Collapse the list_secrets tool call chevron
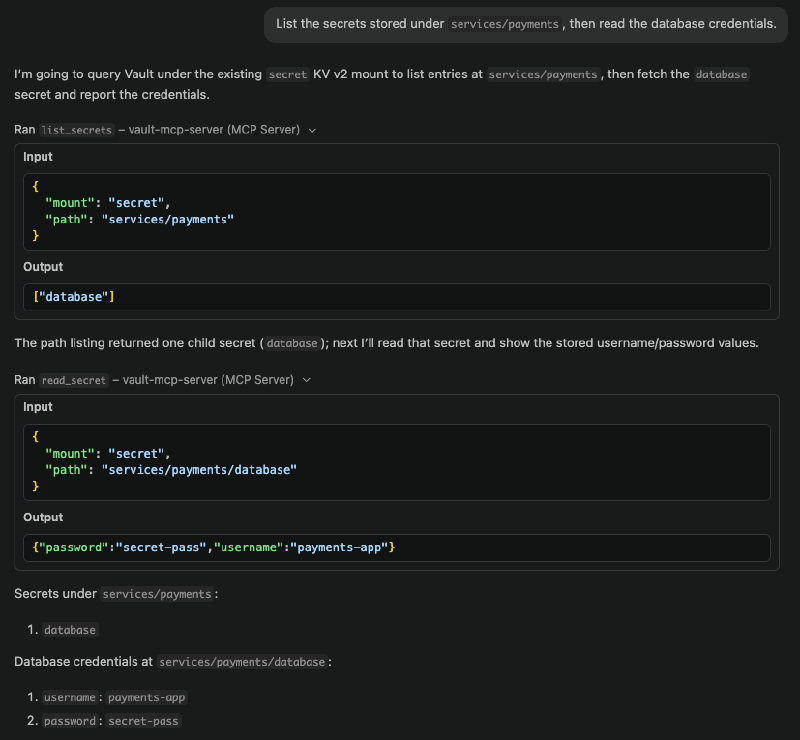 312,130
